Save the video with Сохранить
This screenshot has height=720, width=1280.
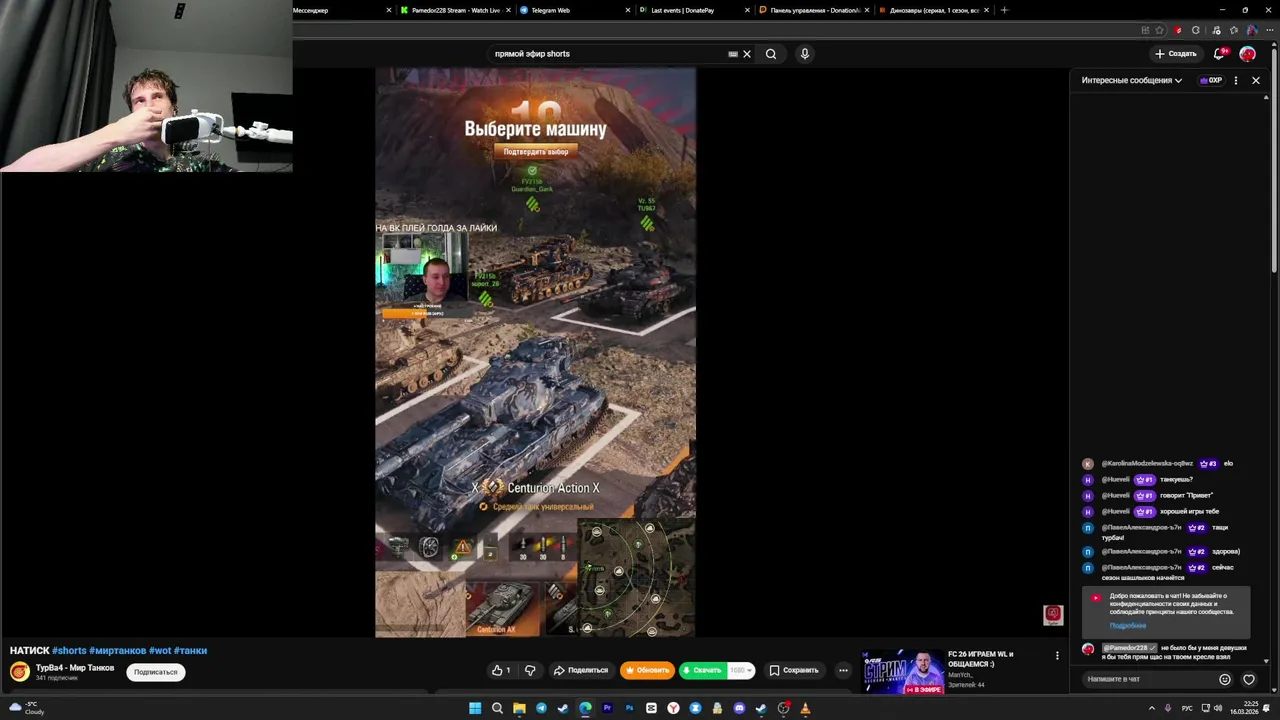pyautogui.click(x=794, y=670)
